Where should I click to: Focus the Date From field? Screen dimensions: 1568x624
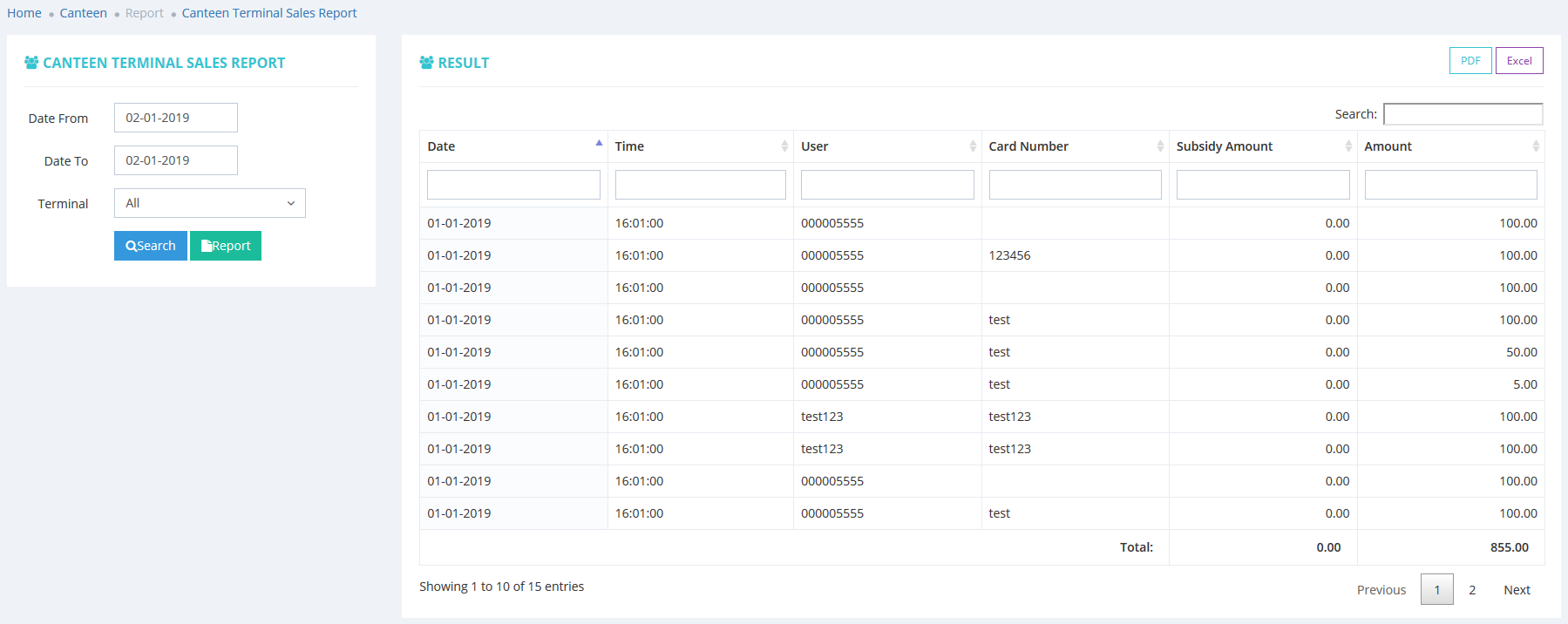coord(175,118)
